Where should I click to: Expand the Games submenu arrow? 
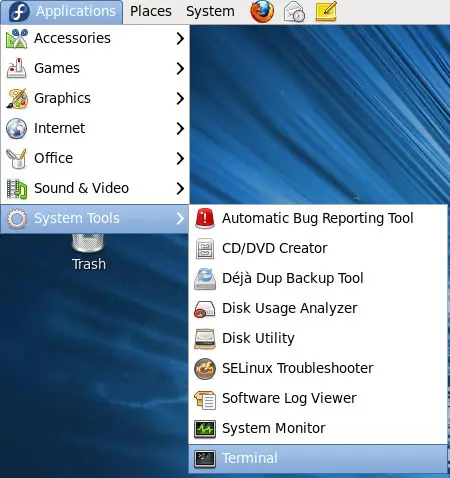180,69
